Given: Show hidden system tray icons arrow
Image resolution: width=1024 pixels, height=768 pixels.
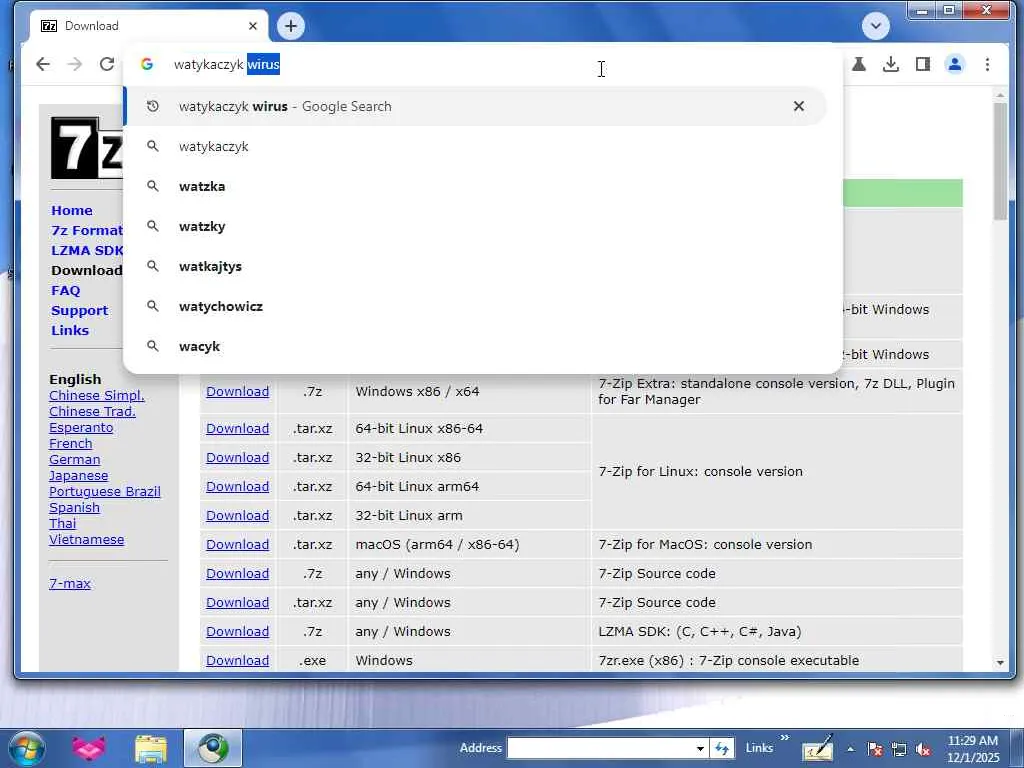Looking at the screenshot, I should click(x=850, y=749).
